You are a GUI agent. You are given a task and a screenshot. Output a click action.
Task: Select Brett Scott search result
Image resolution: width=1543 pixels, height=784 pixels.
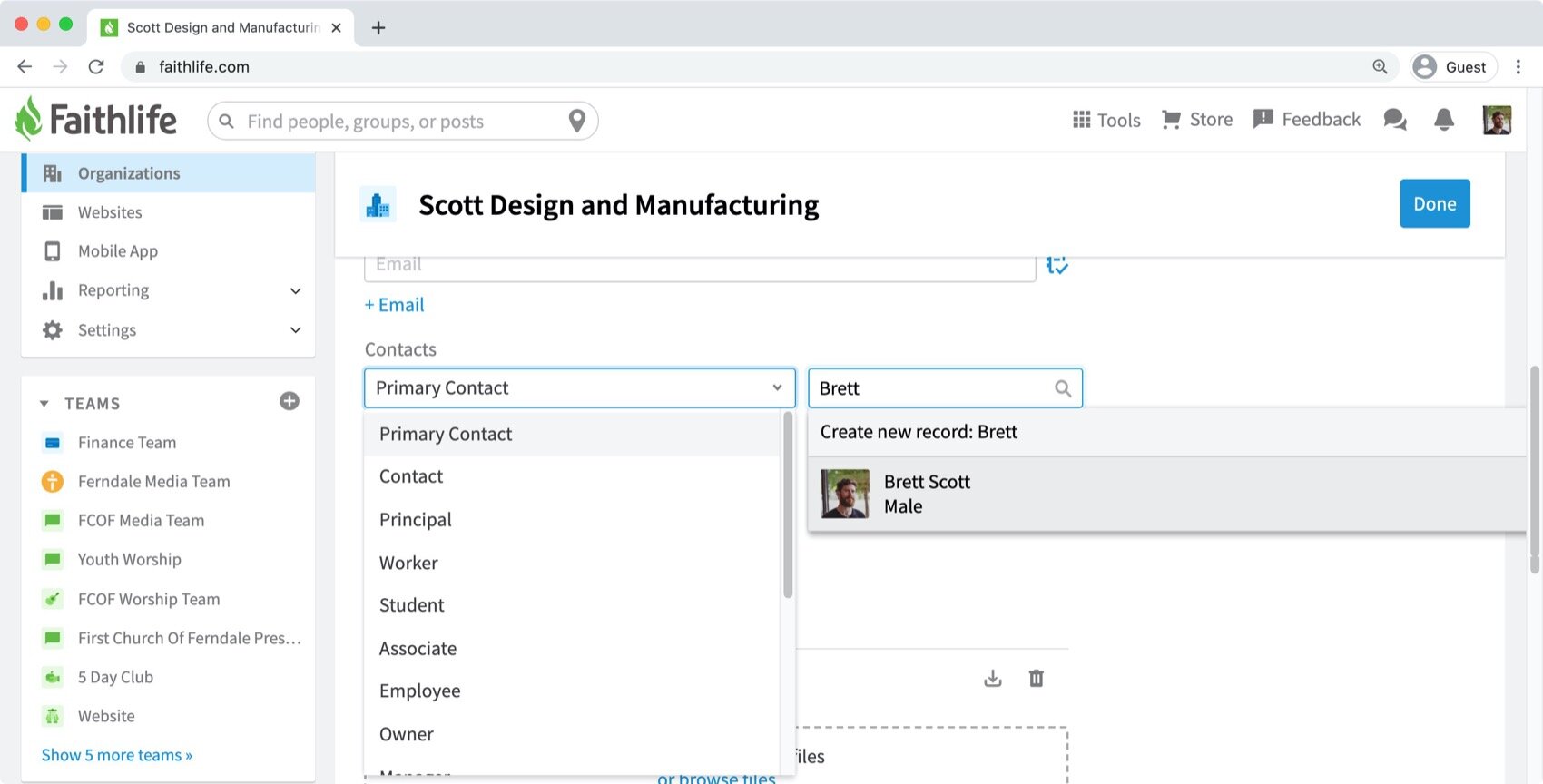point(1167,494)
